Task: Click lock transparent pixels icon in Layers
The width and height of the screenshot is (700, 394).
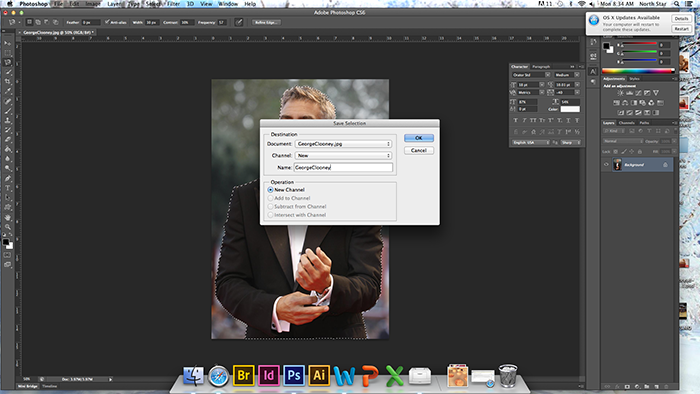Action: (616, 152)
